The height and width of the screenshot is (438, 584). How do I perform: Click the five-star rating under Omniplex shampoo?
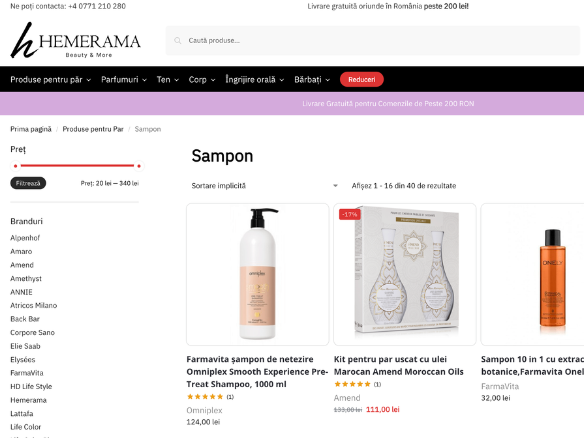pyautogui.click(x=205, y=397)
